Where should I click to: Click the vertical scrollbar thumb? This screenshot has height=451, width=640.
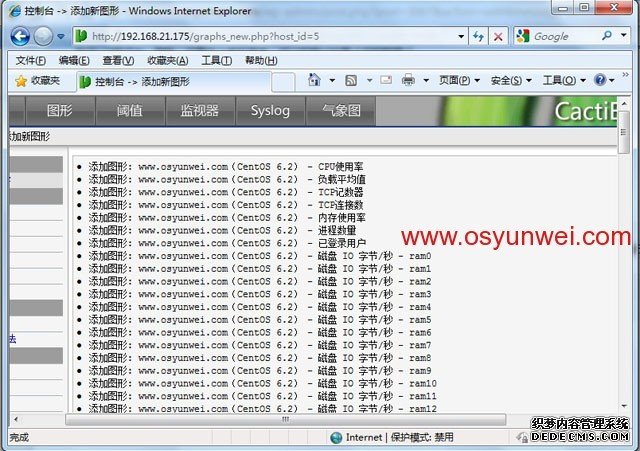coord(624,132)
